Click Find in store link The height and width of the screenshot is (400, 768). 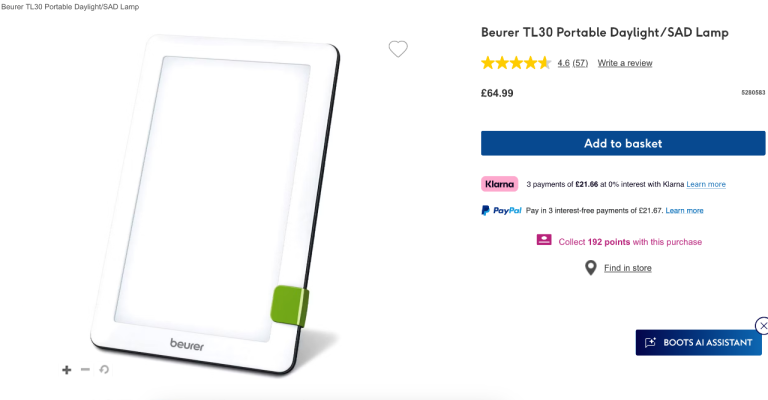click(627, 268)
